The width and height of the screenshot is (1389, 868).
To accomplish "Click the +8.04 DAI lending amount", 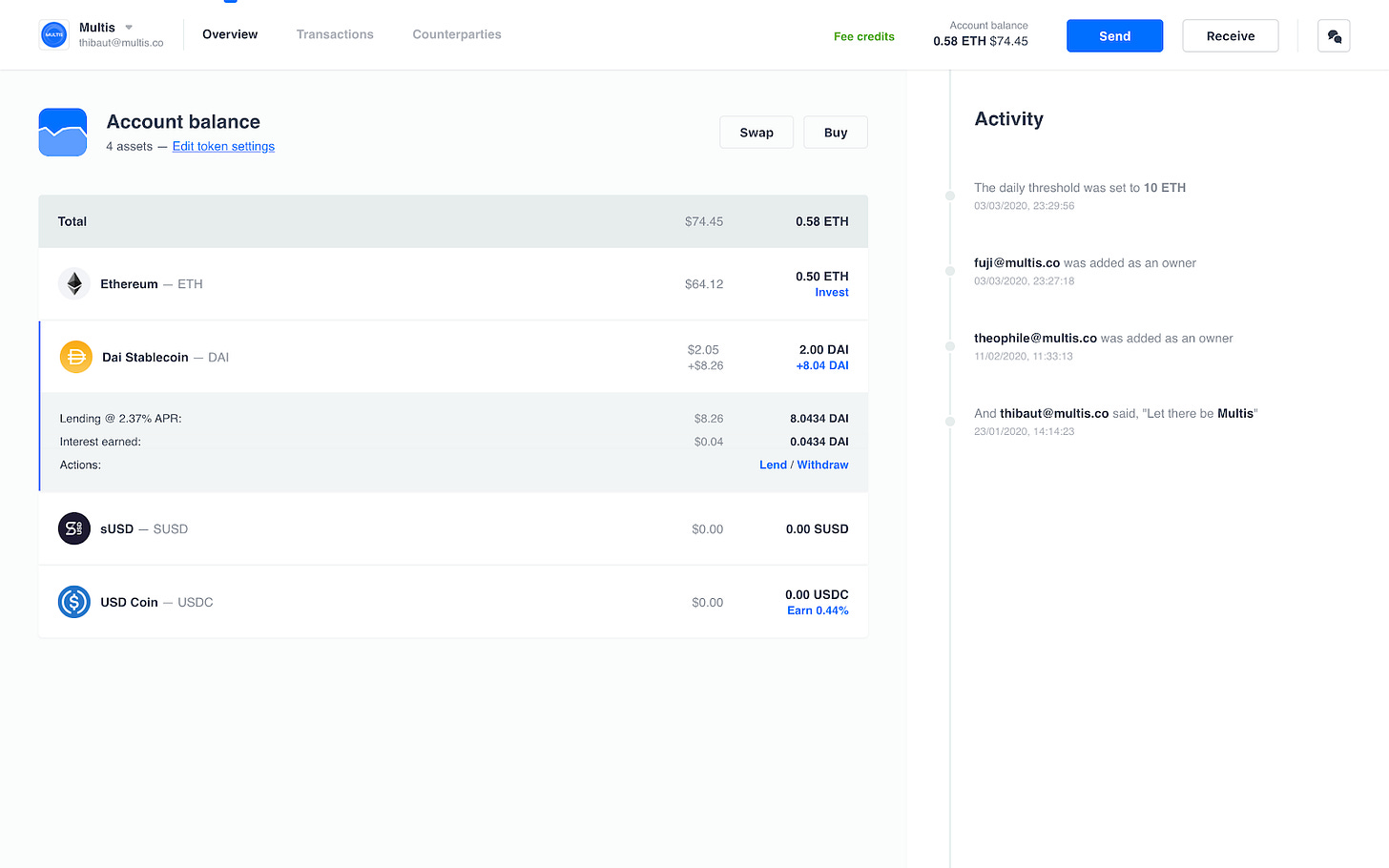I will (x=822, y=365).
